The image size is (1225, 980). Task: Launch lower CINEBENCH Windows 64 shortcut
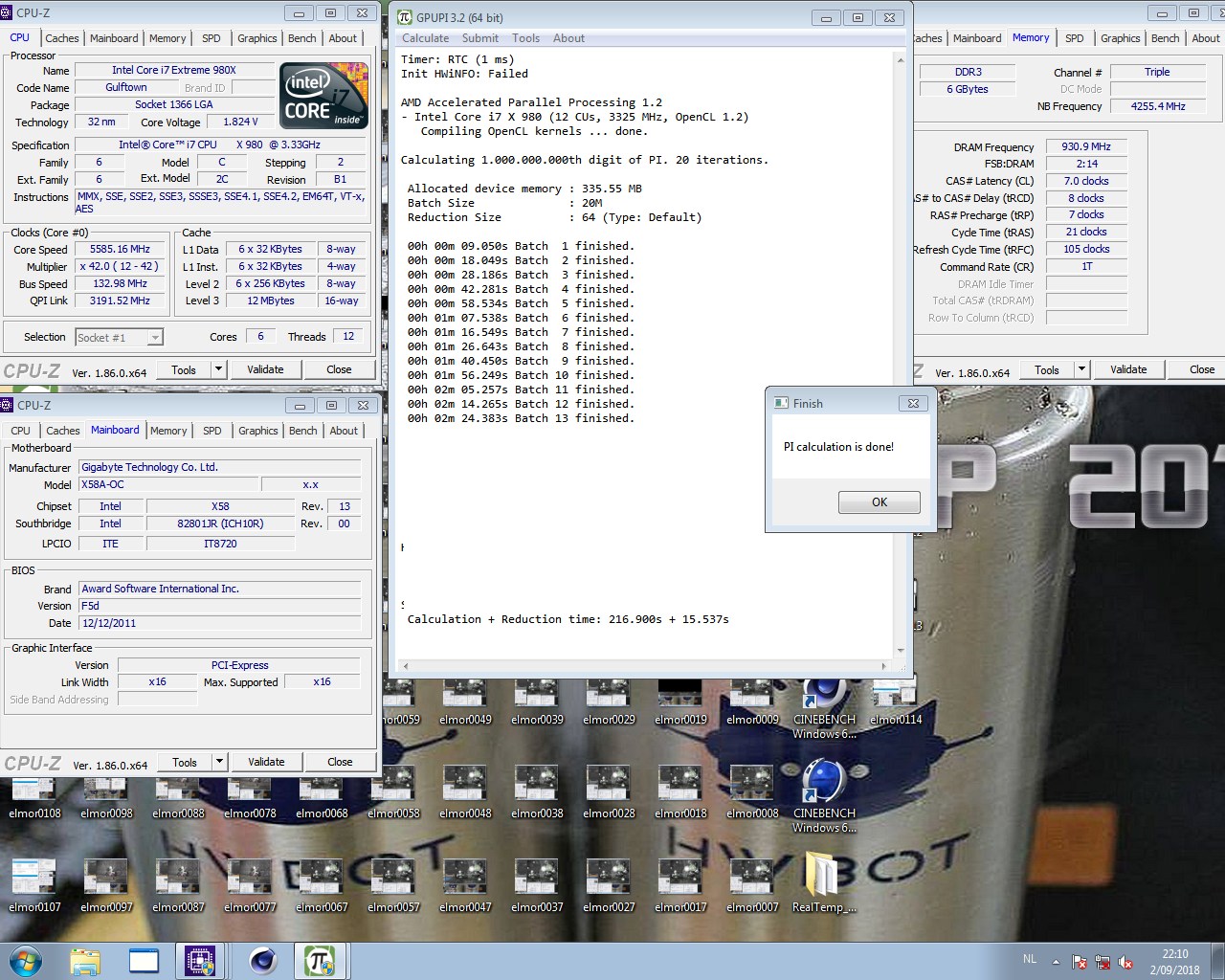824,796
